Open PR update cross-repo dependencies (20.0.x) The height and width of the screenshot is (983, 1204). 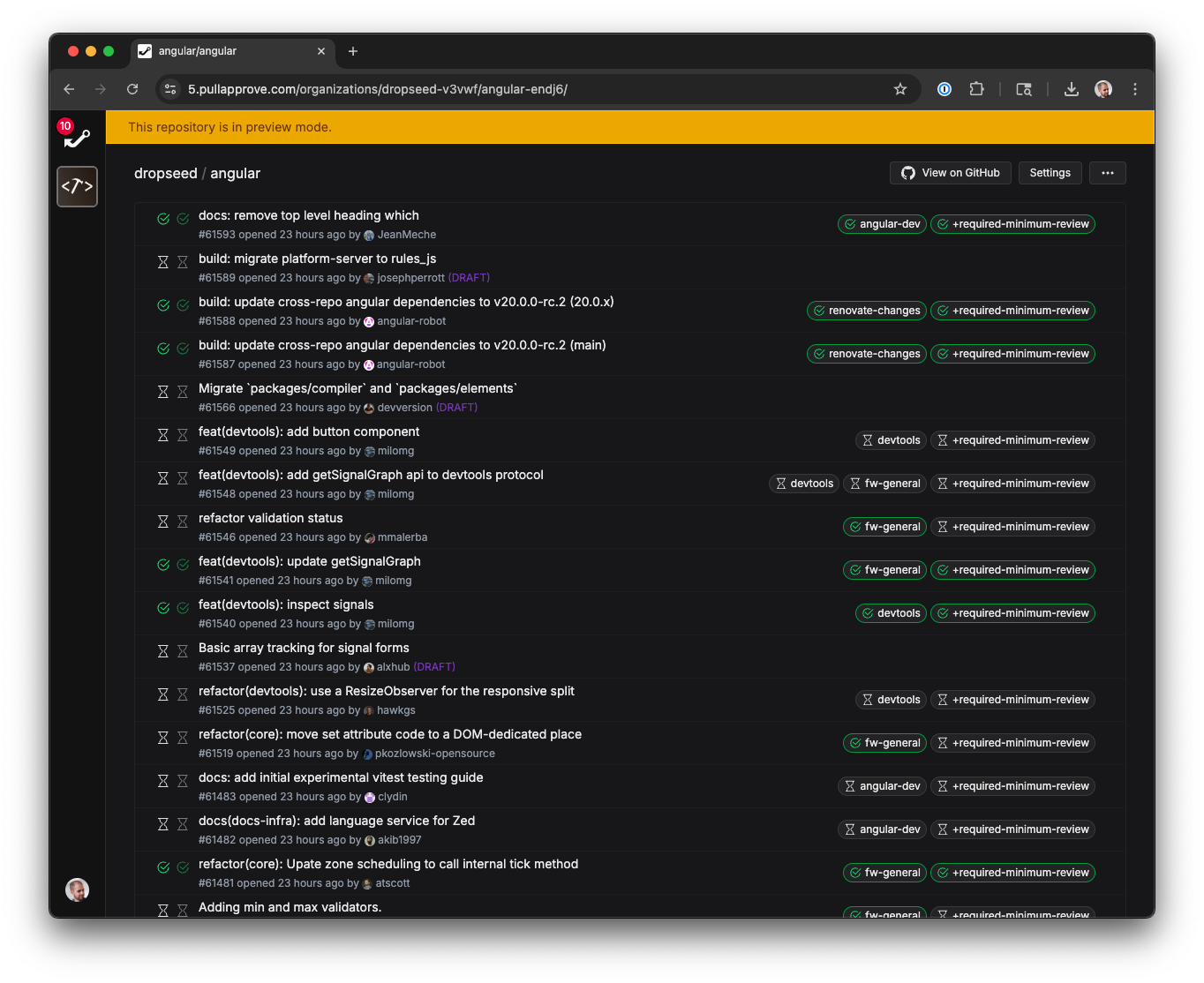(x=406, y=302)
